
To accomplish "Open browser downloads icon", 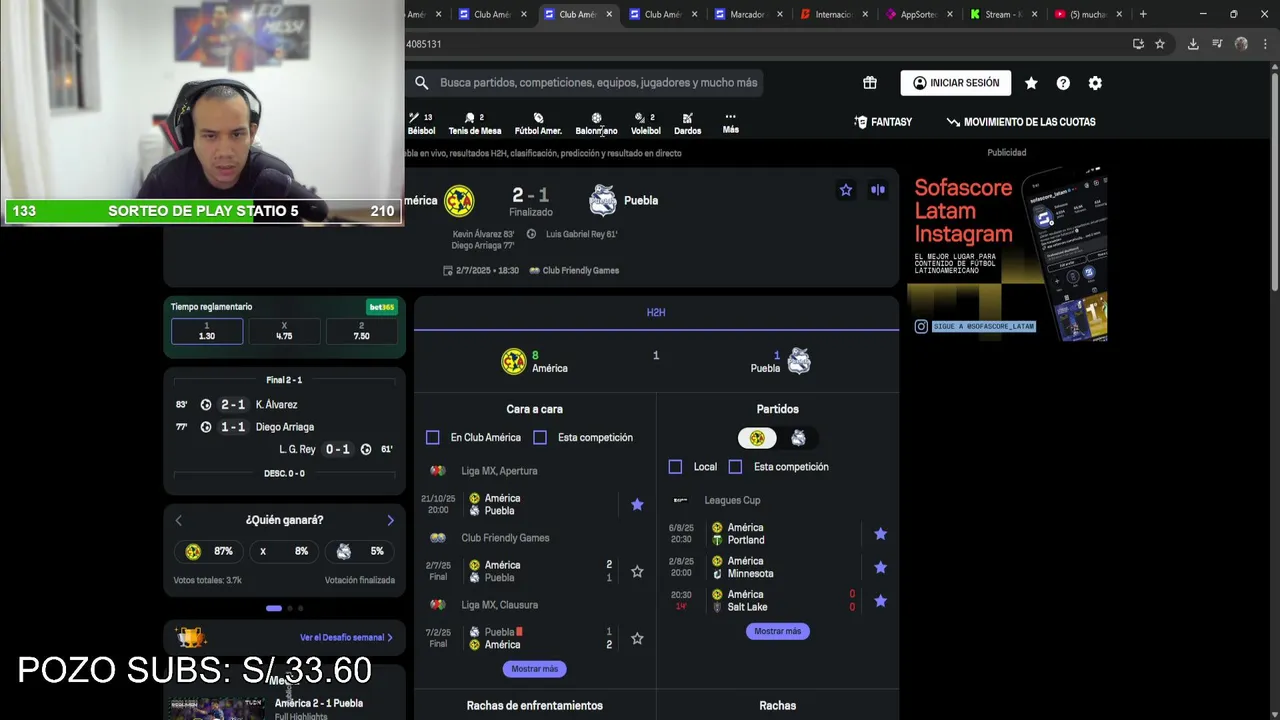I will pos(1193,44).
